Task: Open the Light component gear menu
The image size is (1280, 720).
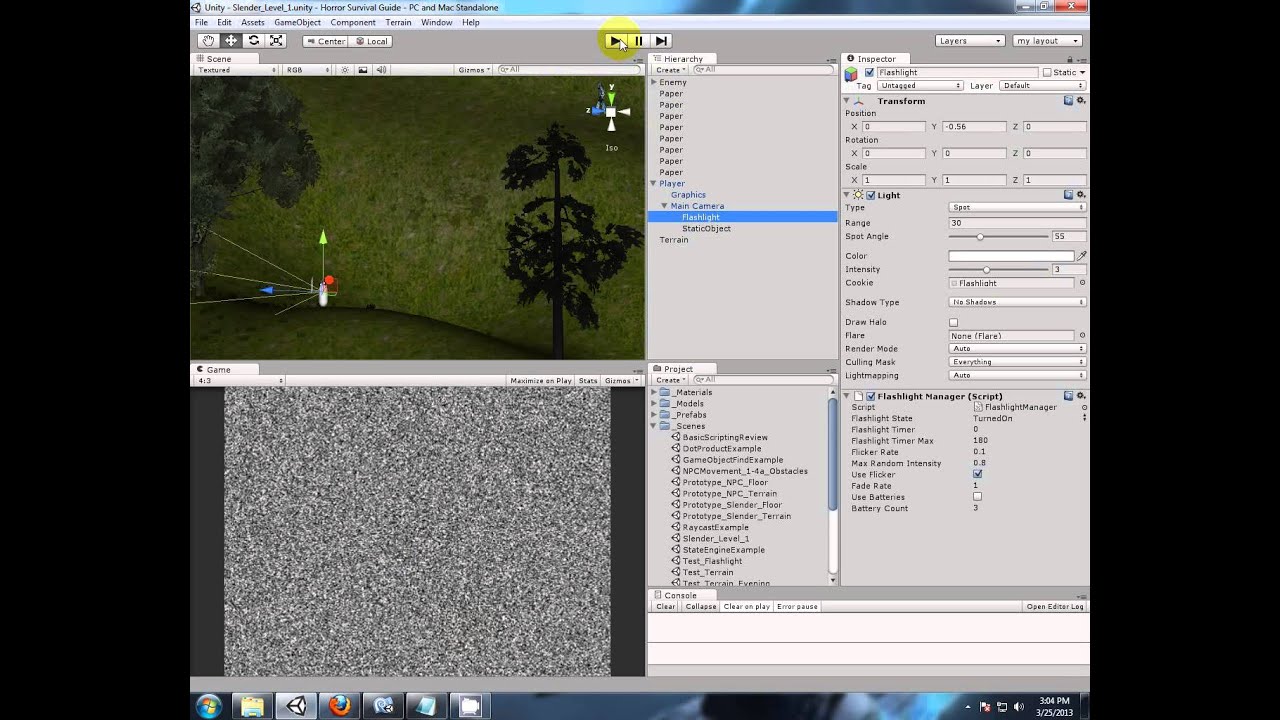Action: coord(1080,195)
